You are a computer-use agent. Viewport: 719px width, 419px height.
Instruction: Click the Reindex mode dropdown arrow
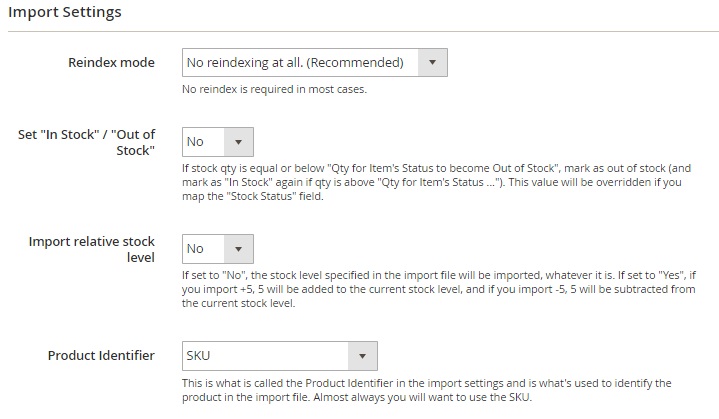(x=432, y=63)
